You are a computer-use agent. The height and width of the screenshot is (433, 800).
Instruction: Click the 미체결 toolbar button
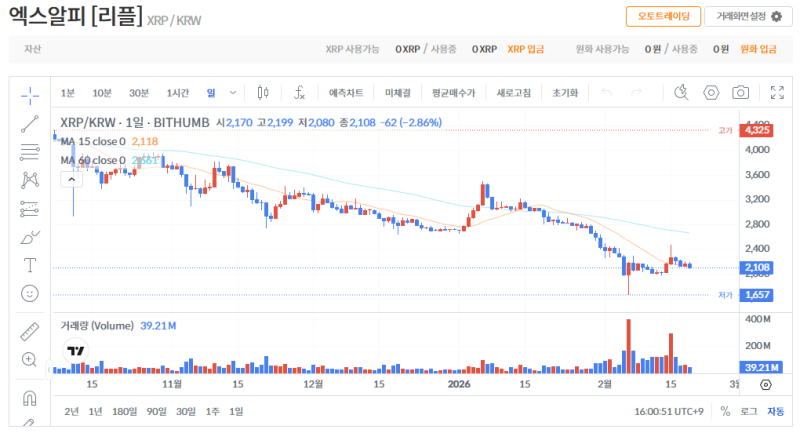coord(397,93)
